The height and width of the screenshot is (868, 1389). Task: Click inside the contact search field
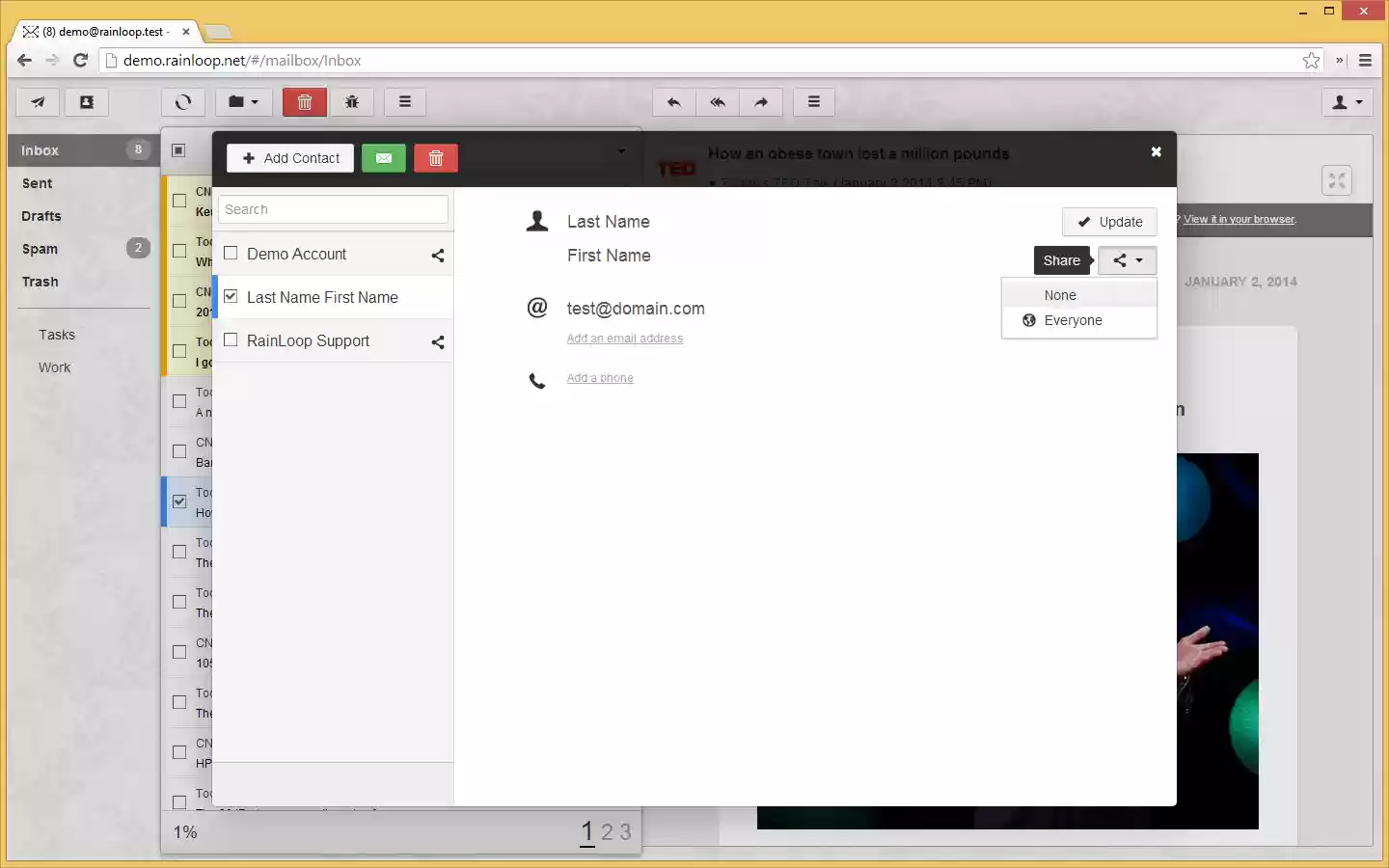coord(333,209)
